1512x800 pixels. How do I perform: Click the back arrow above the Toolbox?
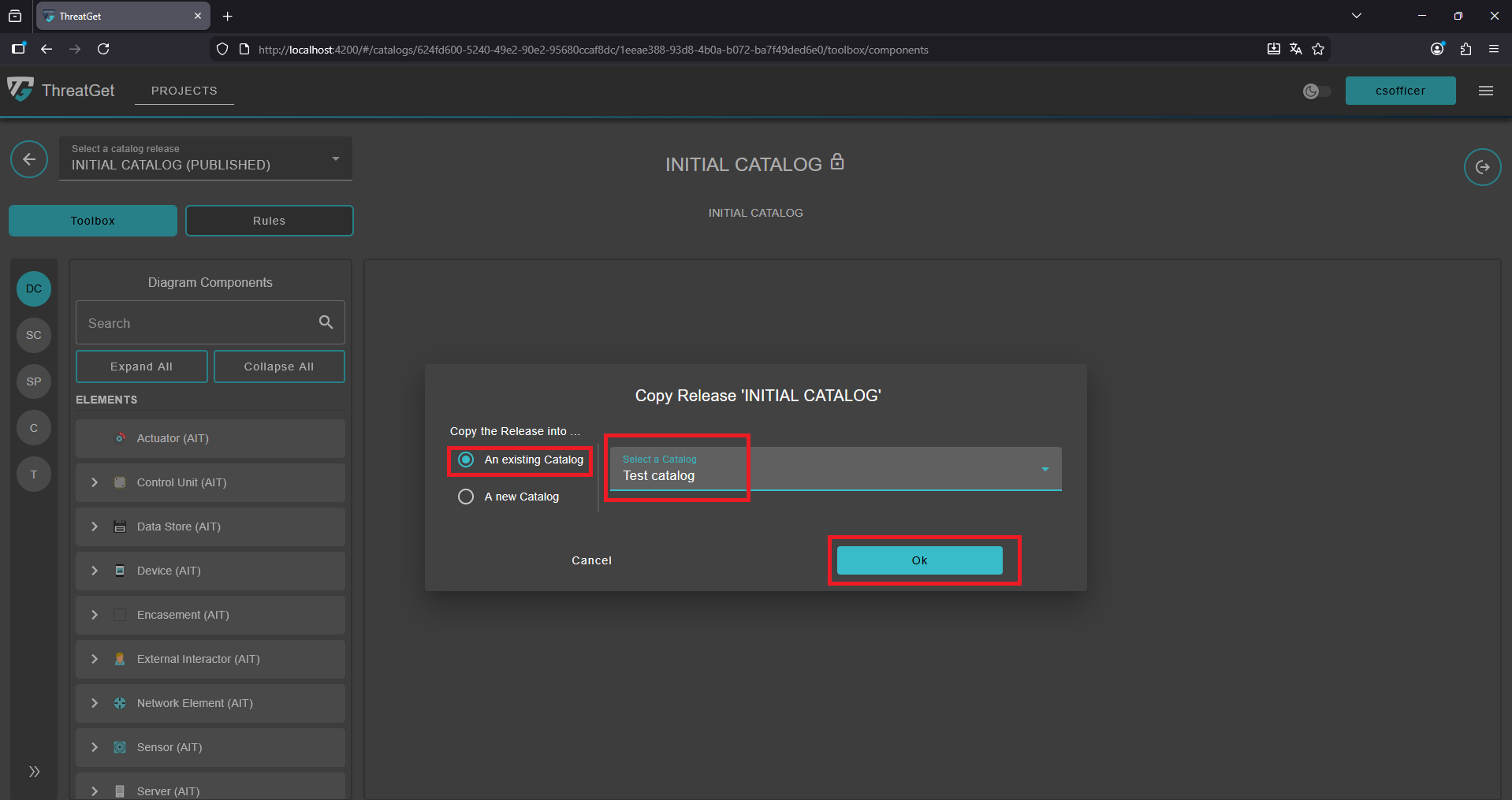pos(28,159)
